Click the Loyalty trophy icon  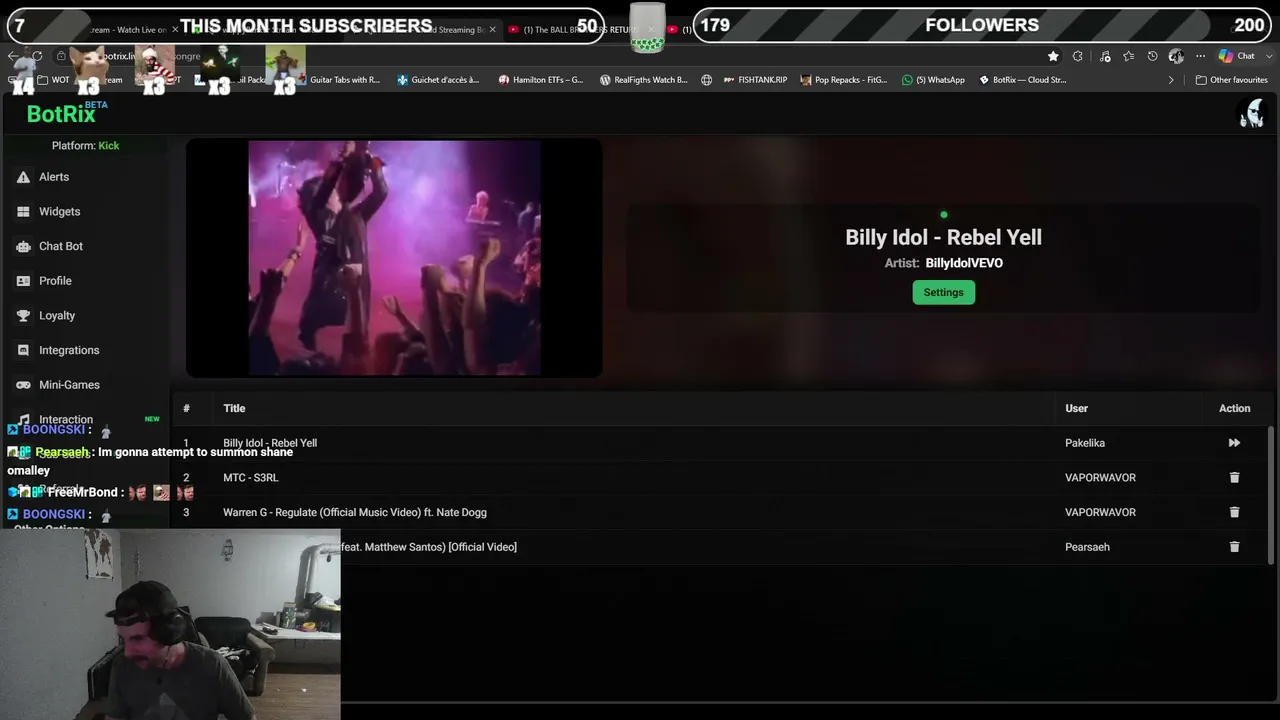point(23,316)
